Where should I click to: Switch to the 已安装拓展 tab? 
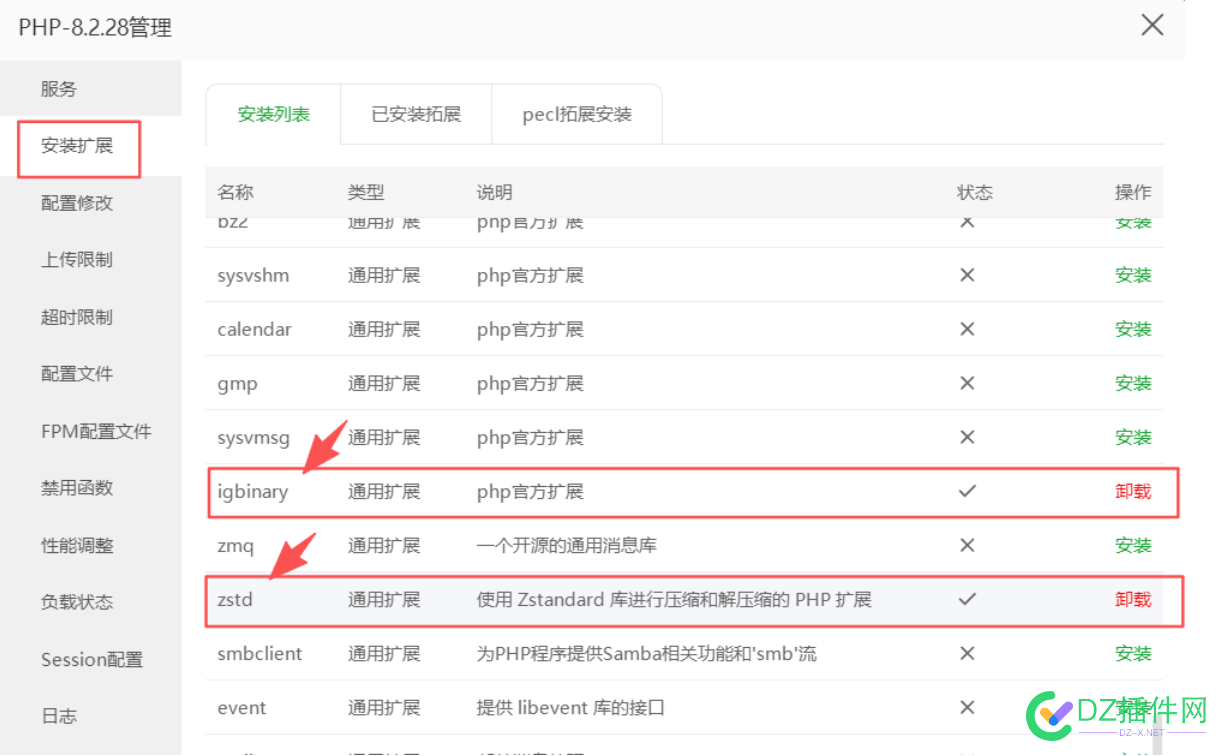tap(416, 114)
